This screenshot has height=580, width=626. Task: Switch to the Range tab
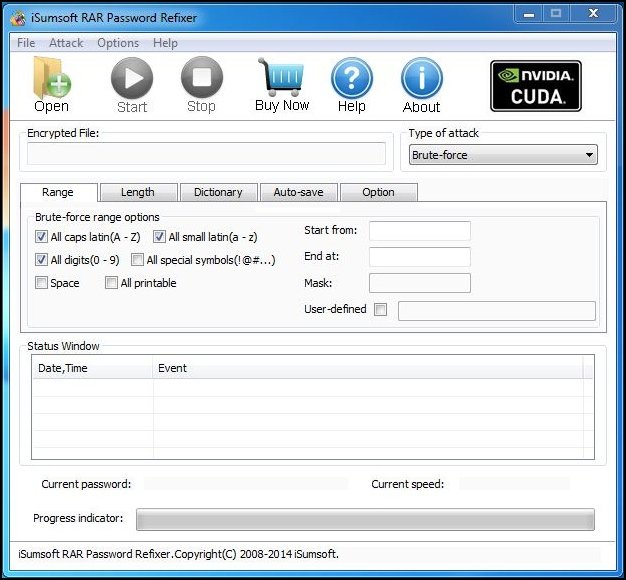click(x=59, y=192)
